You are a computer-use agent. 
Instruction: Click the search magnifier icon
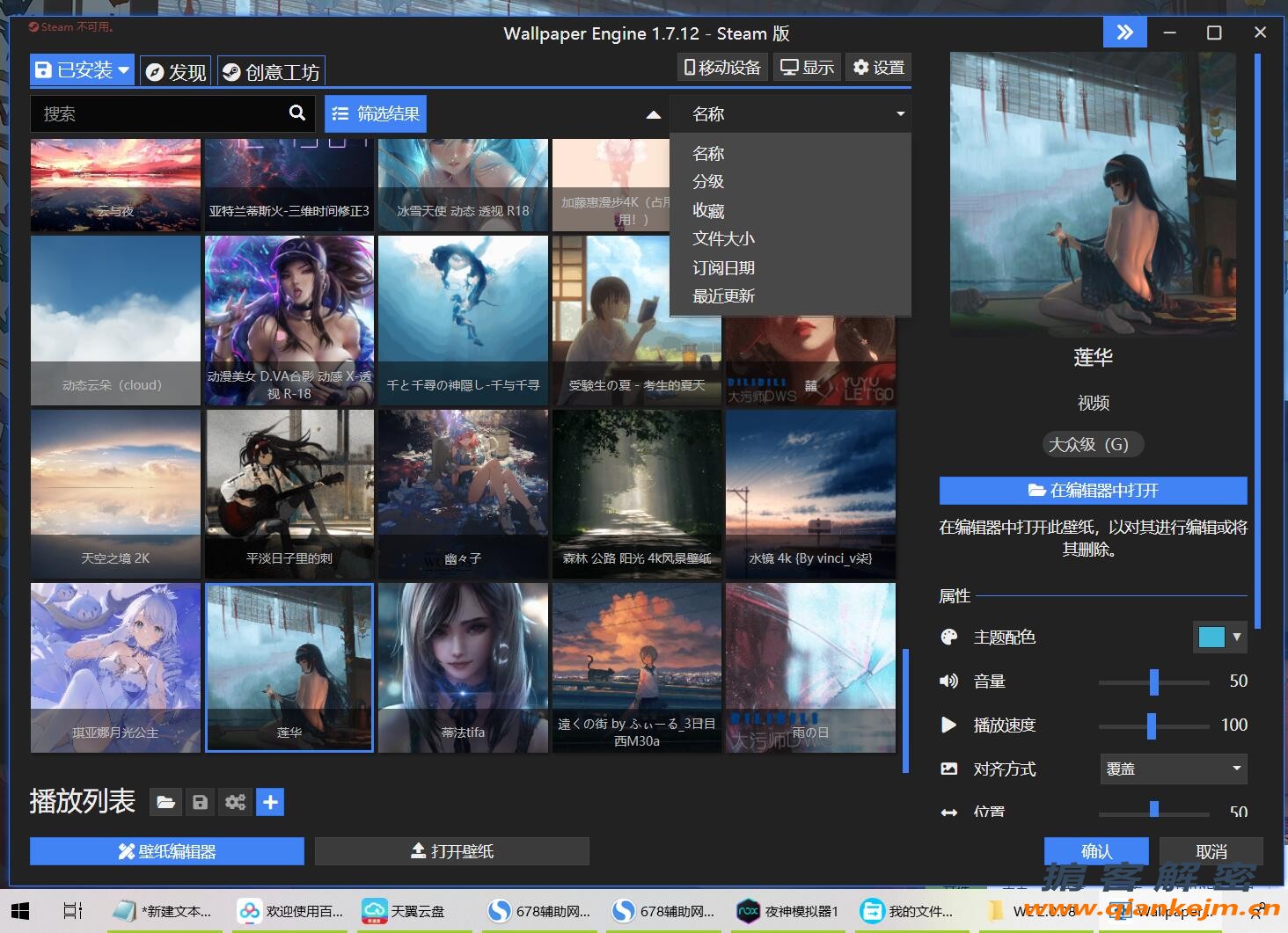297,113
